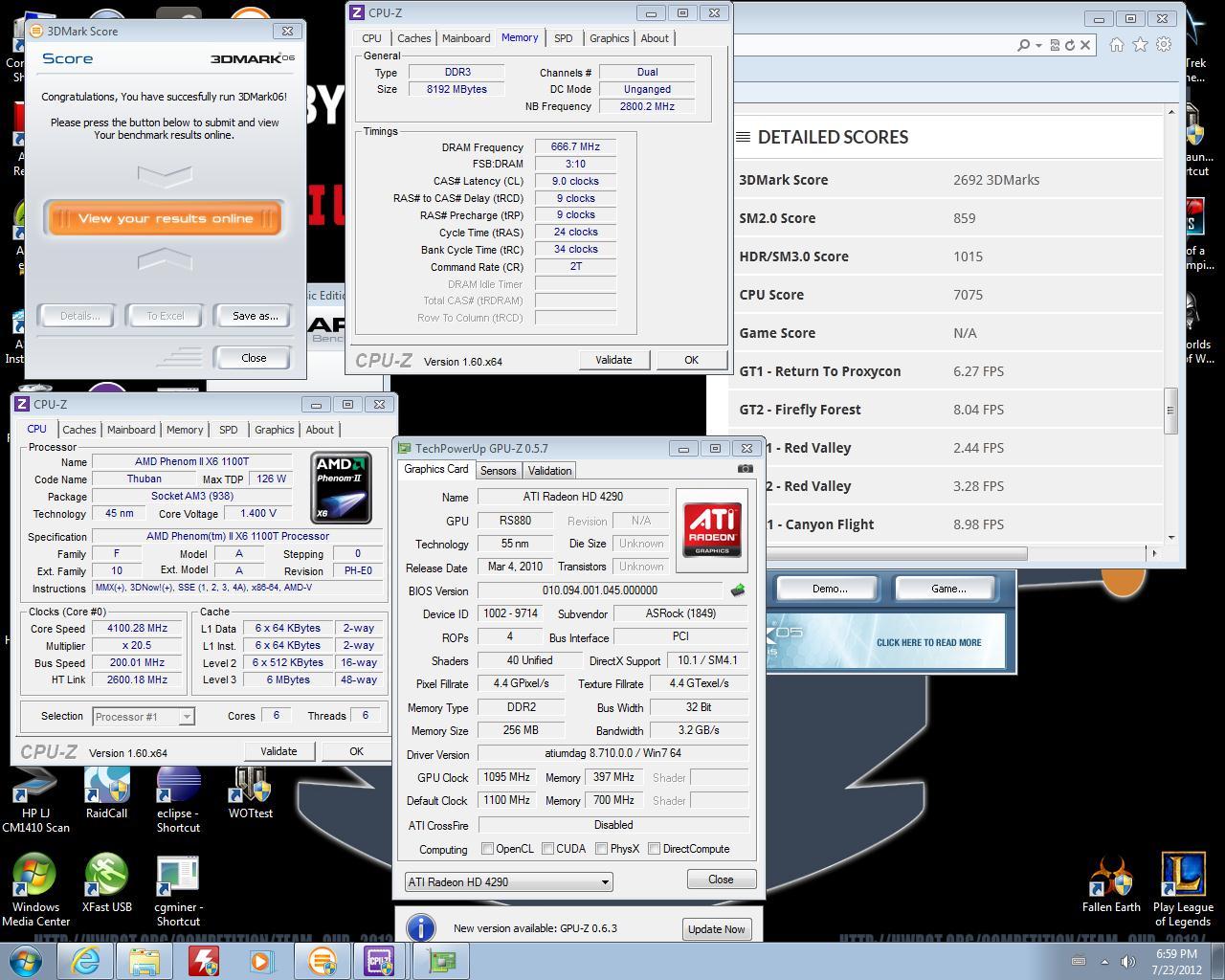1225x980 pixels.
Task: Open the Processor #1 selection dropdown
Action: pos(144,716)
